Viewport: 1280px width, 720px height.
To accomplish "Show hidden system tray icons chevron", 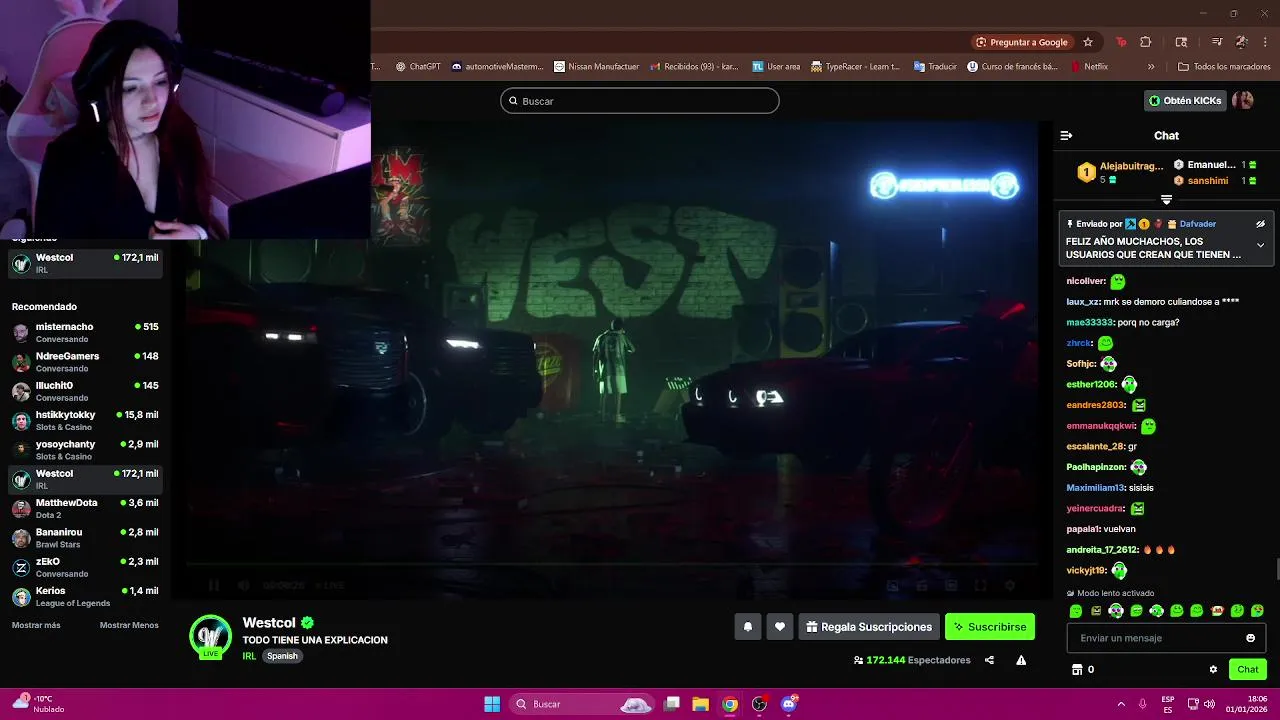I will pos(1120,704).
